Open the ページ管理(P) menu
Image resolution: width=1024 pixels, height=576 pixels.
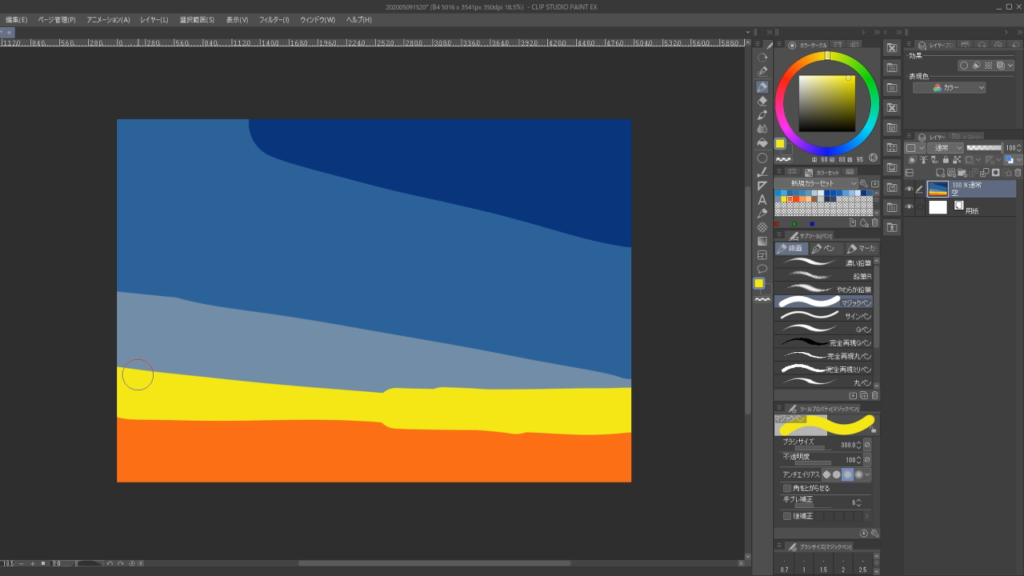pyautogui.click(x=57, y=20)
